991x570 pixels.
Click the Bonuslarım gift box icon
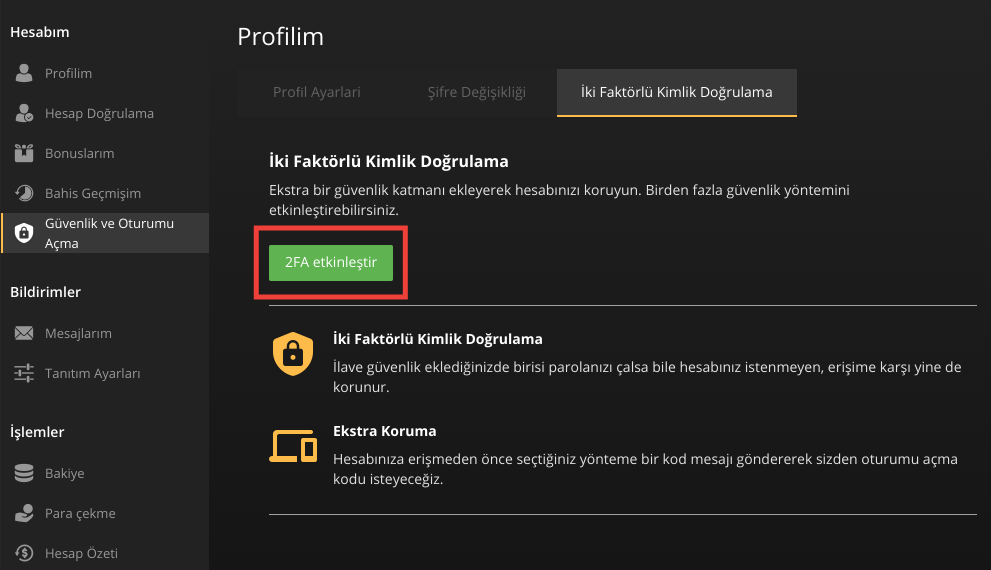click(x=25, y=154)
